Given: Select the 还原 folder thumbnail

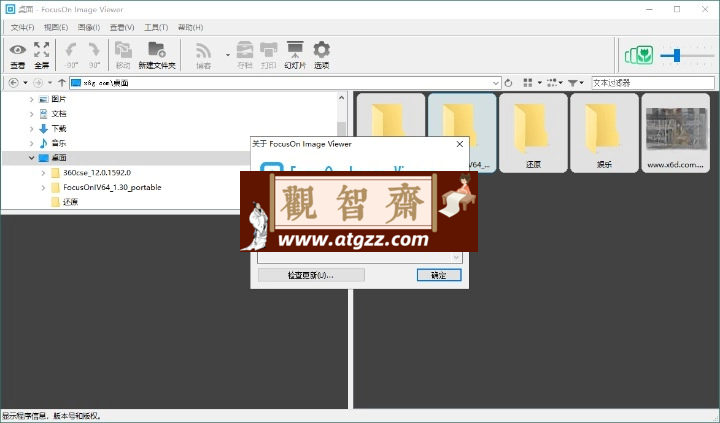Looking at the screenshot, I should point(533,133).
